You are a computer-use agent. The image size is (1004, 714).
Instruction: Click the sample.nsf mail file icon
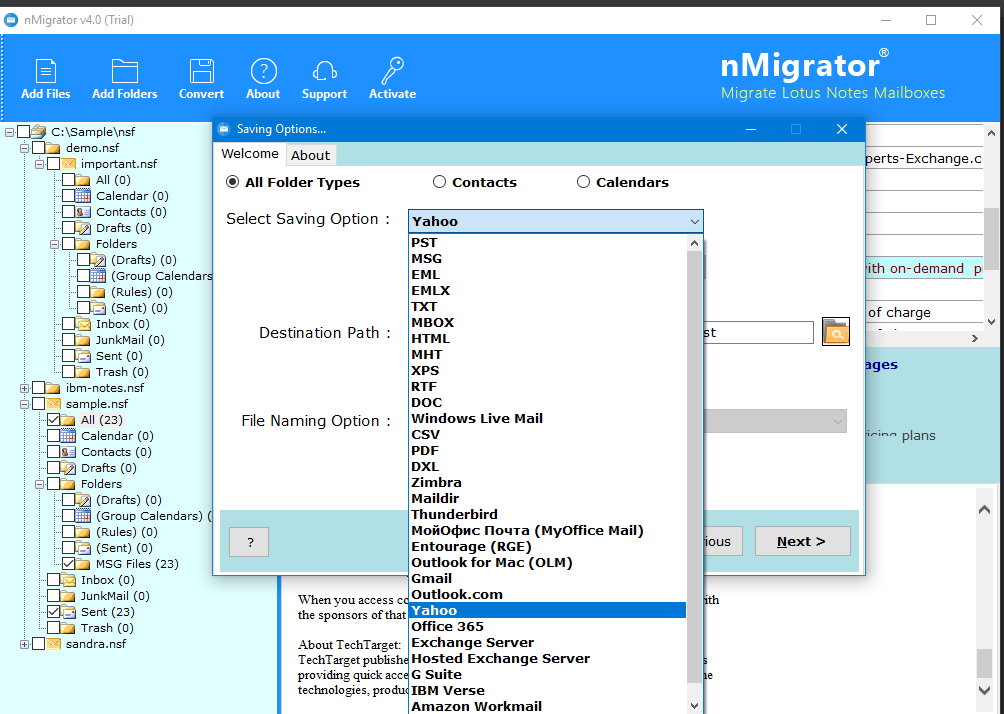tap(54, 404)
